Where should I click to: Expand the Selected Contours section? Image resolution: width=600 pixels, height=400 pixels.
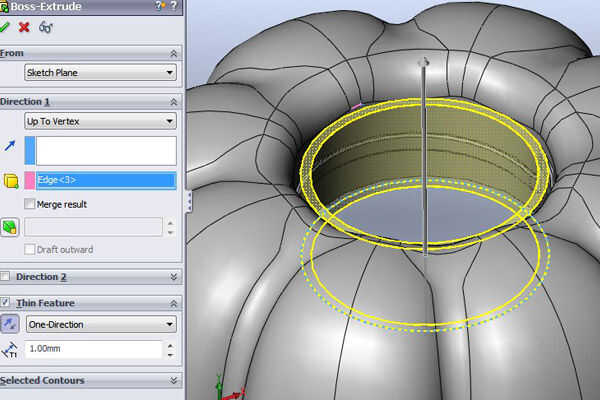tap(173, 380)
